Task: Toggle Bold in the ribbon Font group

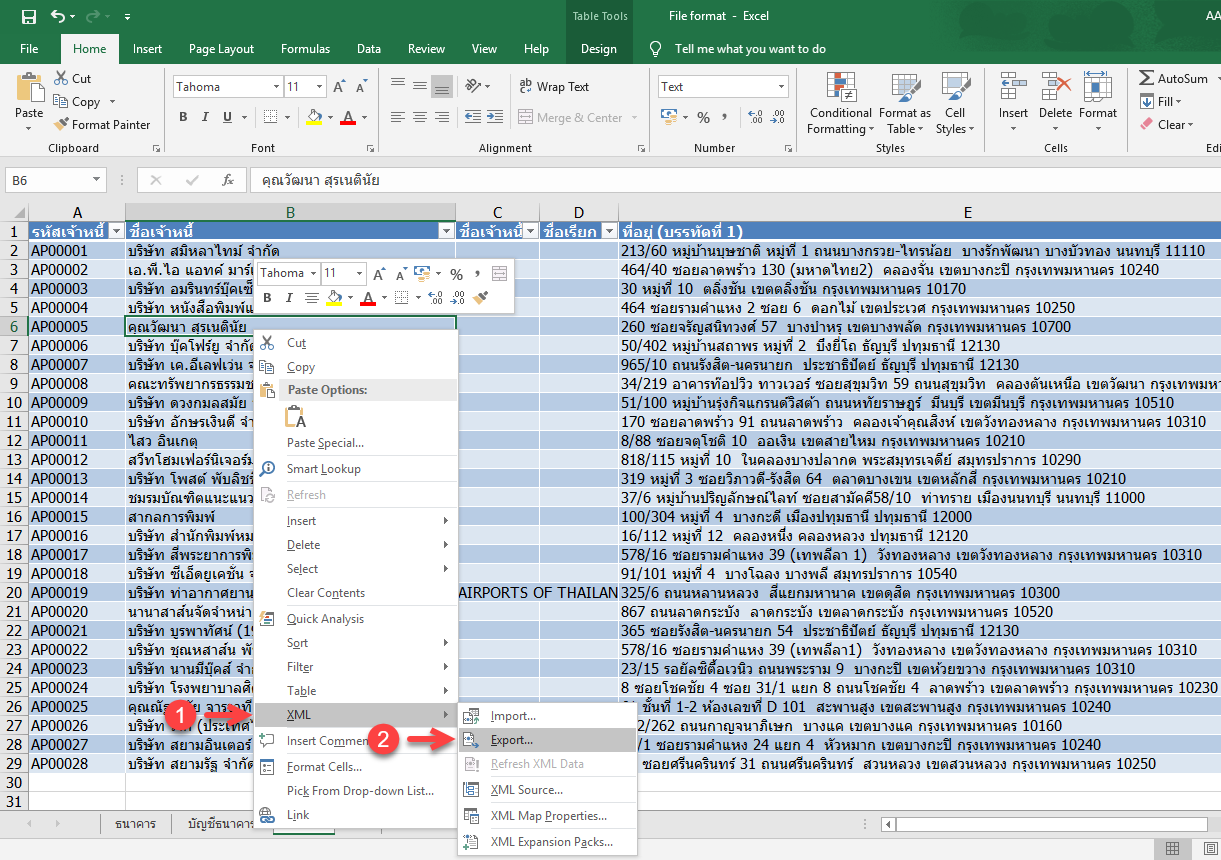Action: (x=184, y=117)
